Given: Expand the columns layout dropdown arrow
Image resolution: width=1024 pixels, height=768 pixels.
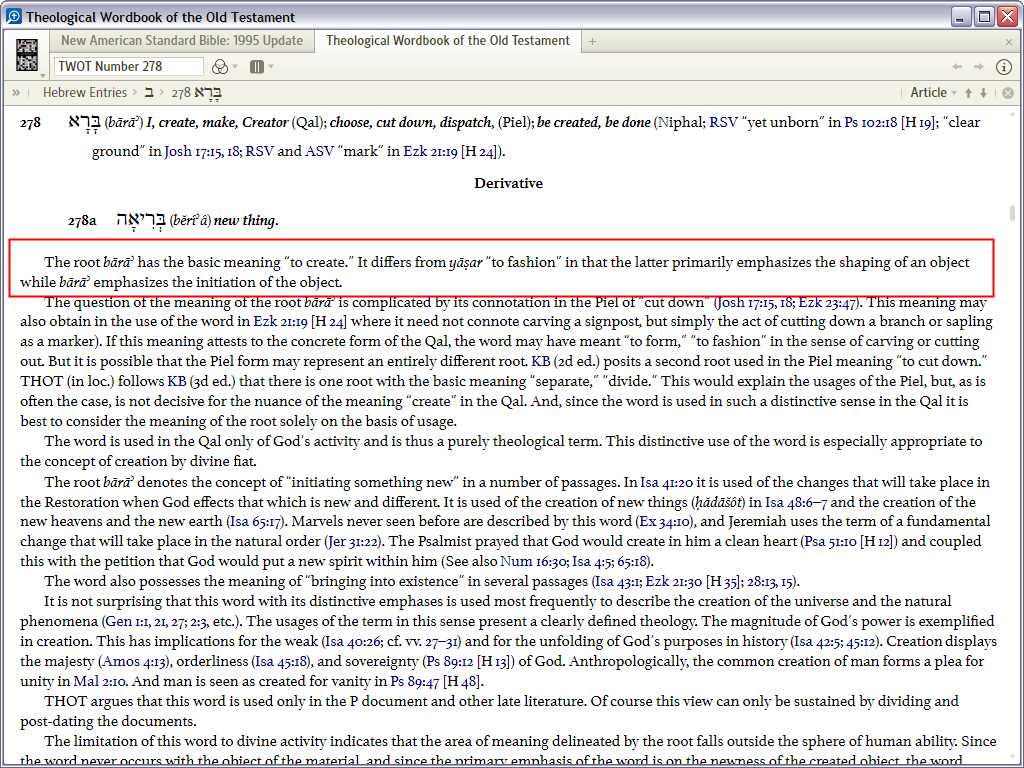Looking at the screenshot, I should coord(271,67).
